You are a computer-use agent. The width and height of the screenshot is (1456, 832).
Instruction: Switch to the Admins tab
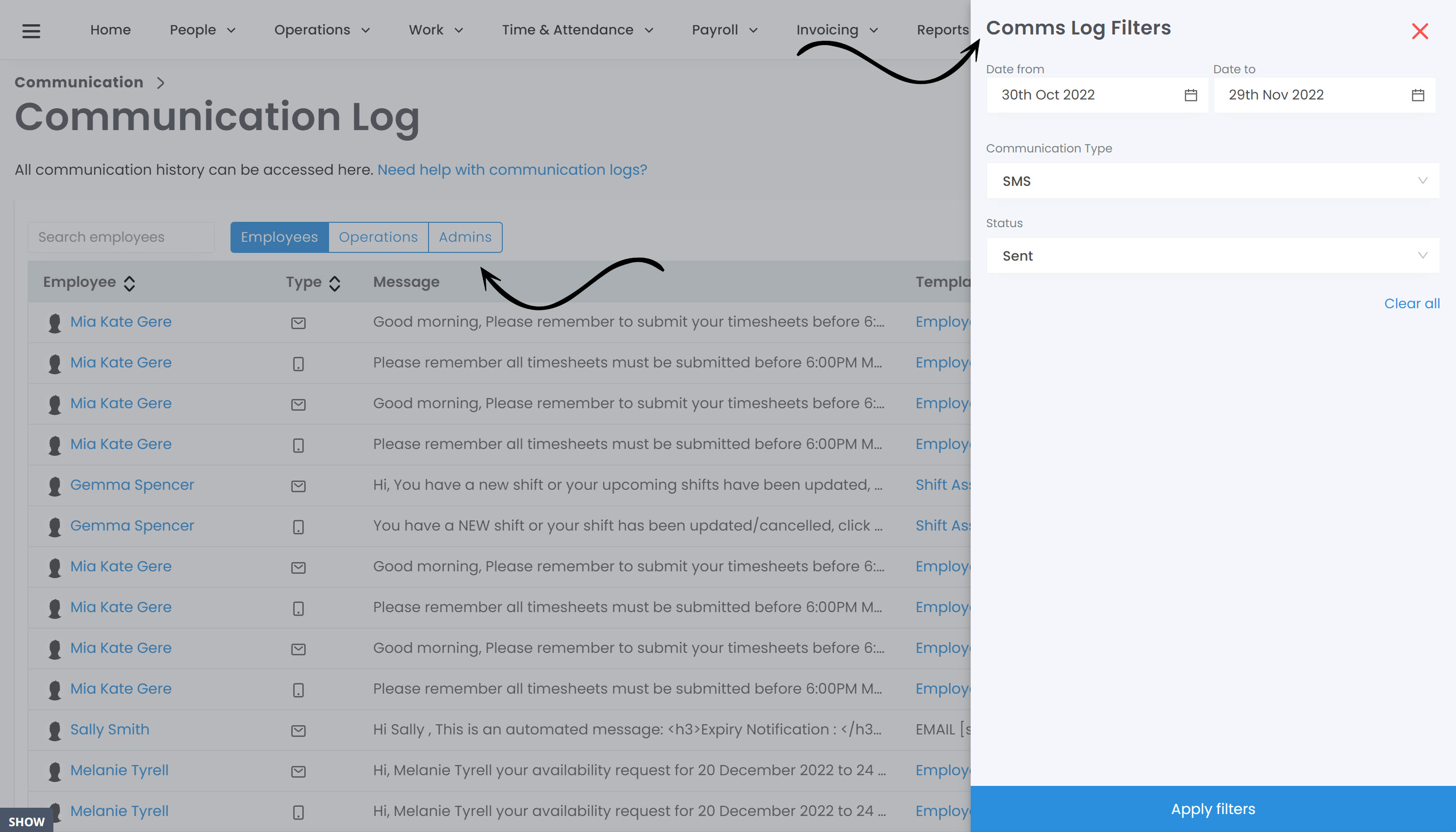465,237
